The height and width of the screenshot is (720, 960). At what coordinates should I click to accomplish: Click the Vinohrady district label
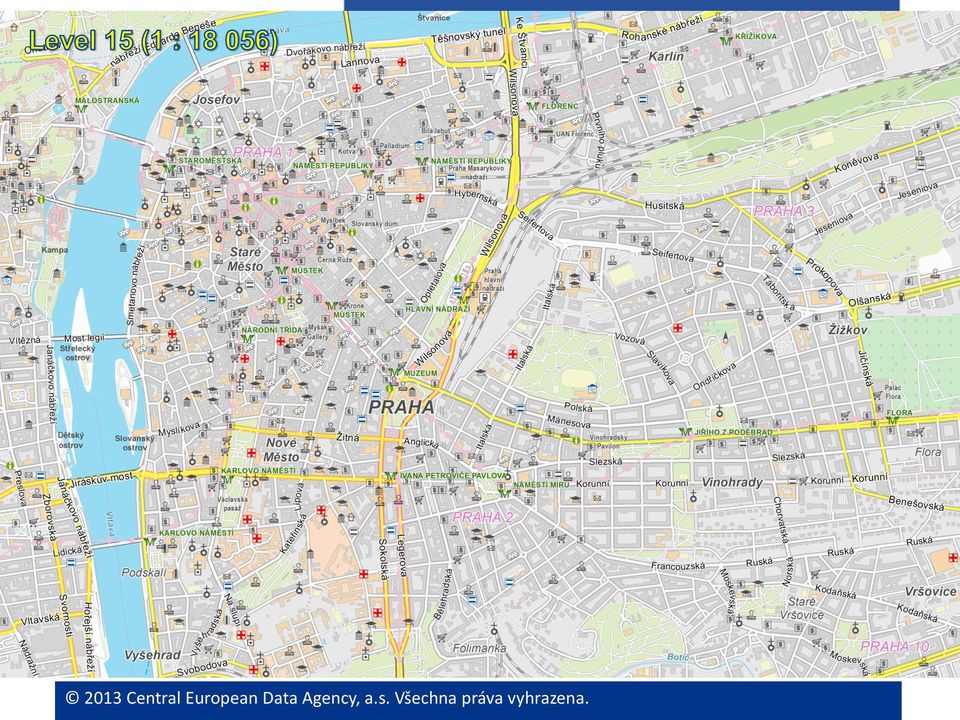732,482
